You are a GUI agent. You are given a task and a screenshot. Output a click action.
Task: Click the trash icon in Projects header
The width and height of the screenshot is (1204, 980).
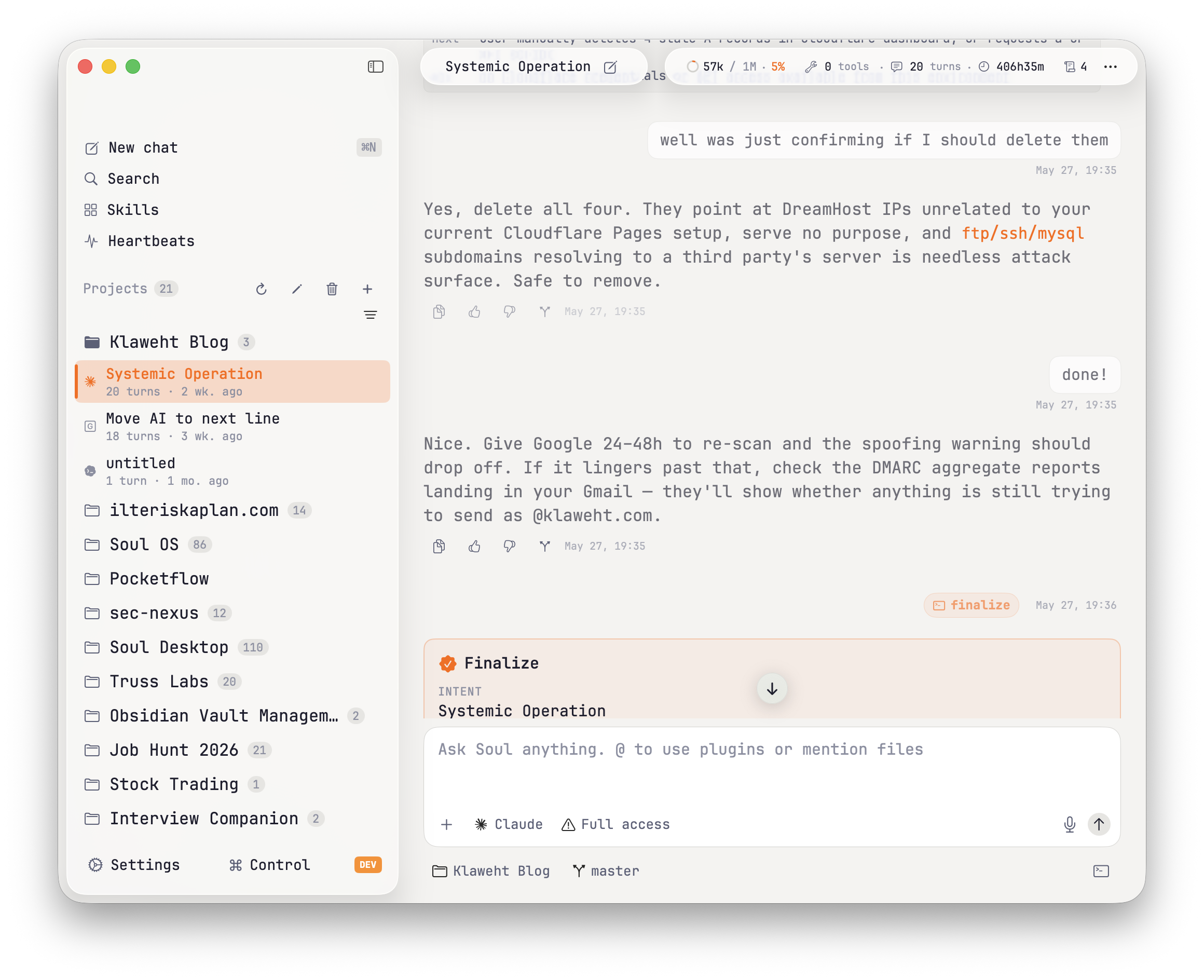click(x=332, y=289)
